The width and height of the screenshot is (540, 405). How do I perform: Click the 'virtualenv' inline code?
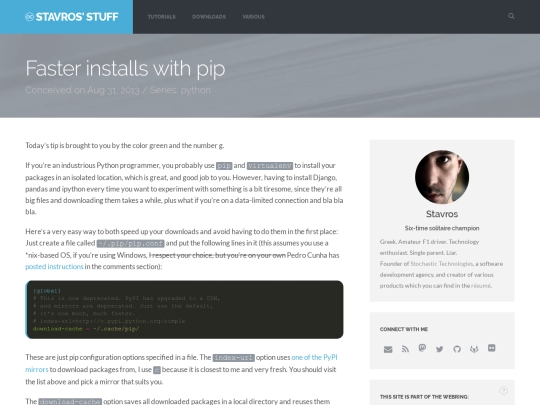[270, 166]
